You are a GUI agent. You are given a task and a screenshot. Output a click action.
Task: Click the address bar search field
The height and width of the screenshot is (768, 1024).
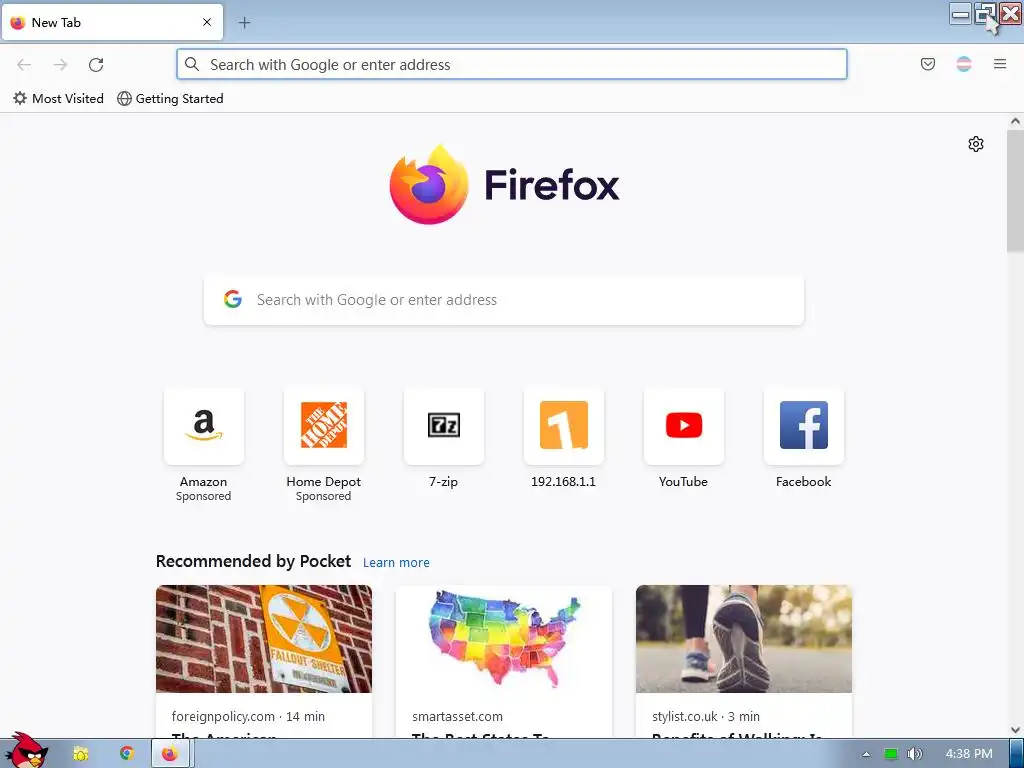(x=511, y=64)
